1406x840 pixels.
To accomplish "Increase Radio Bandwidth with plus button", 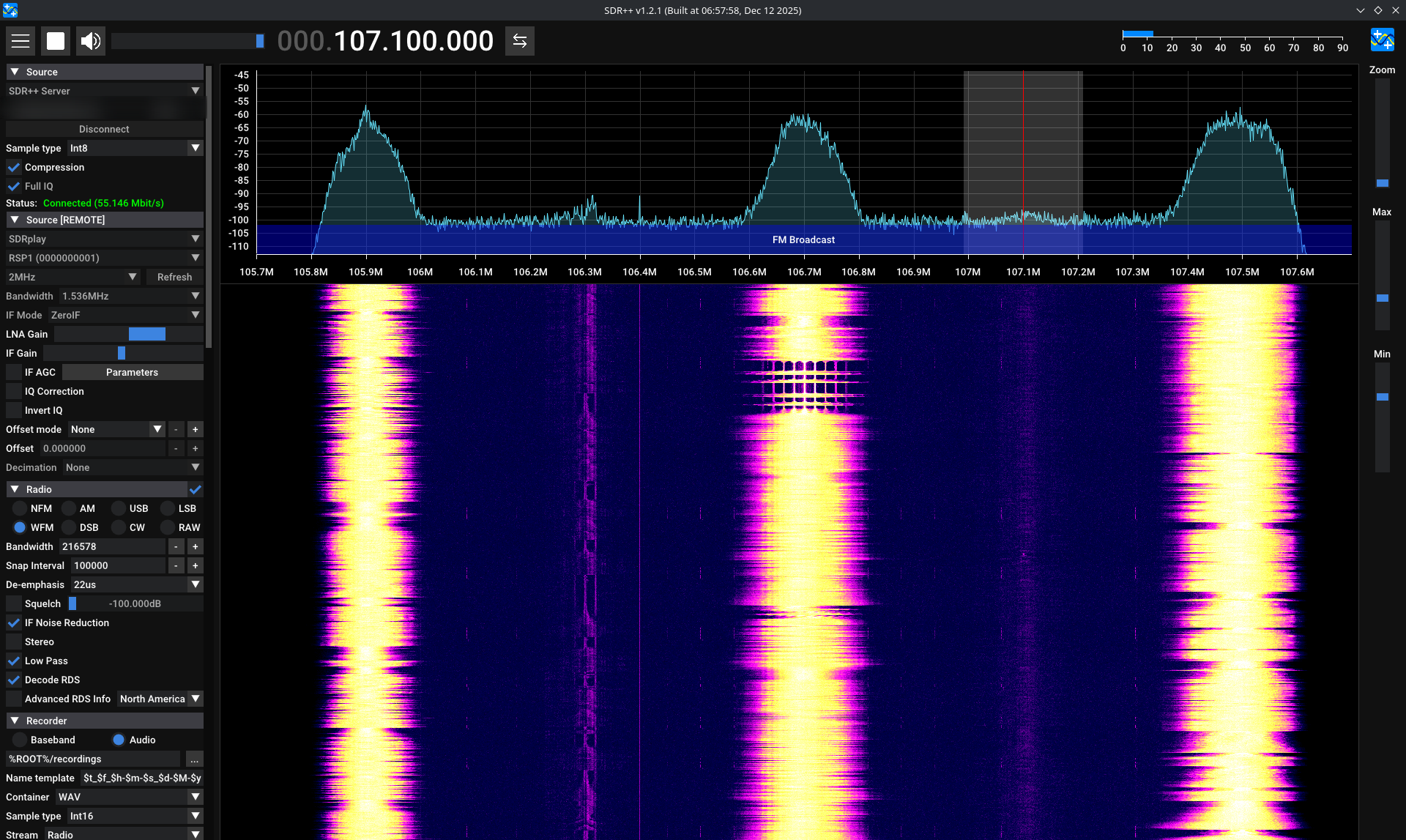I will [195, 547].
